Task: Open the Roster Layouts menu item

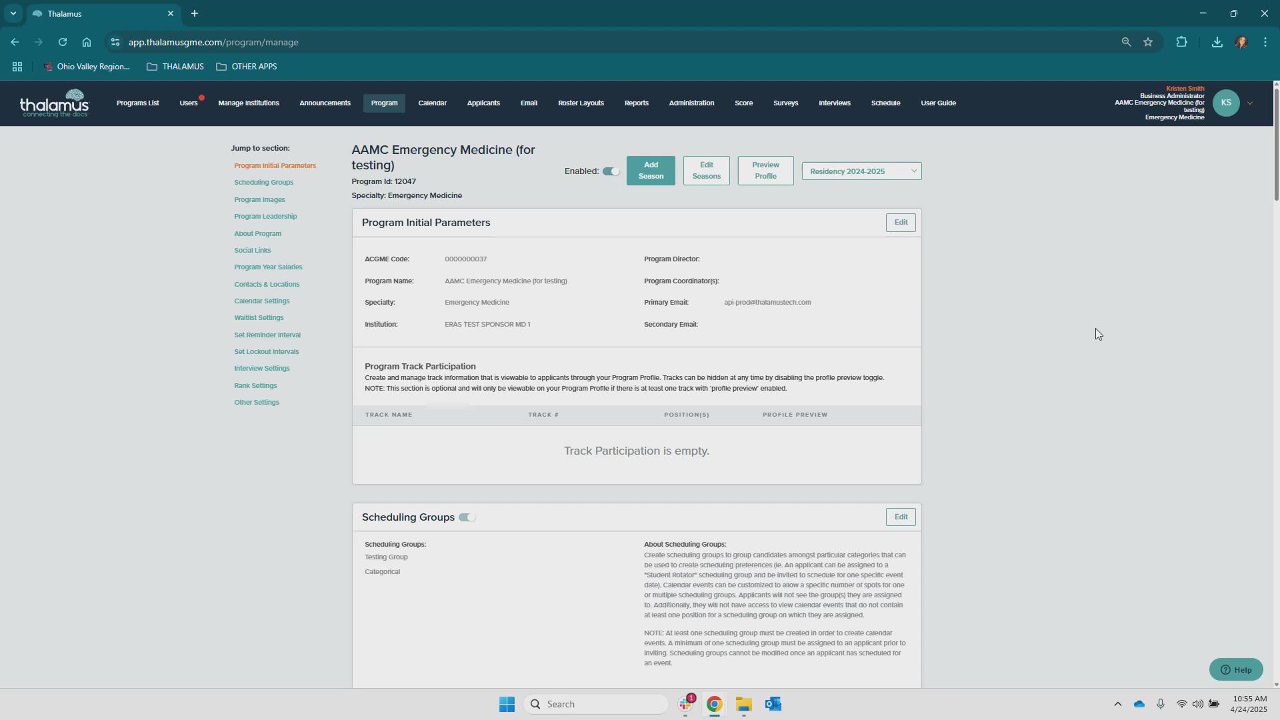Action: coord(581,103)
